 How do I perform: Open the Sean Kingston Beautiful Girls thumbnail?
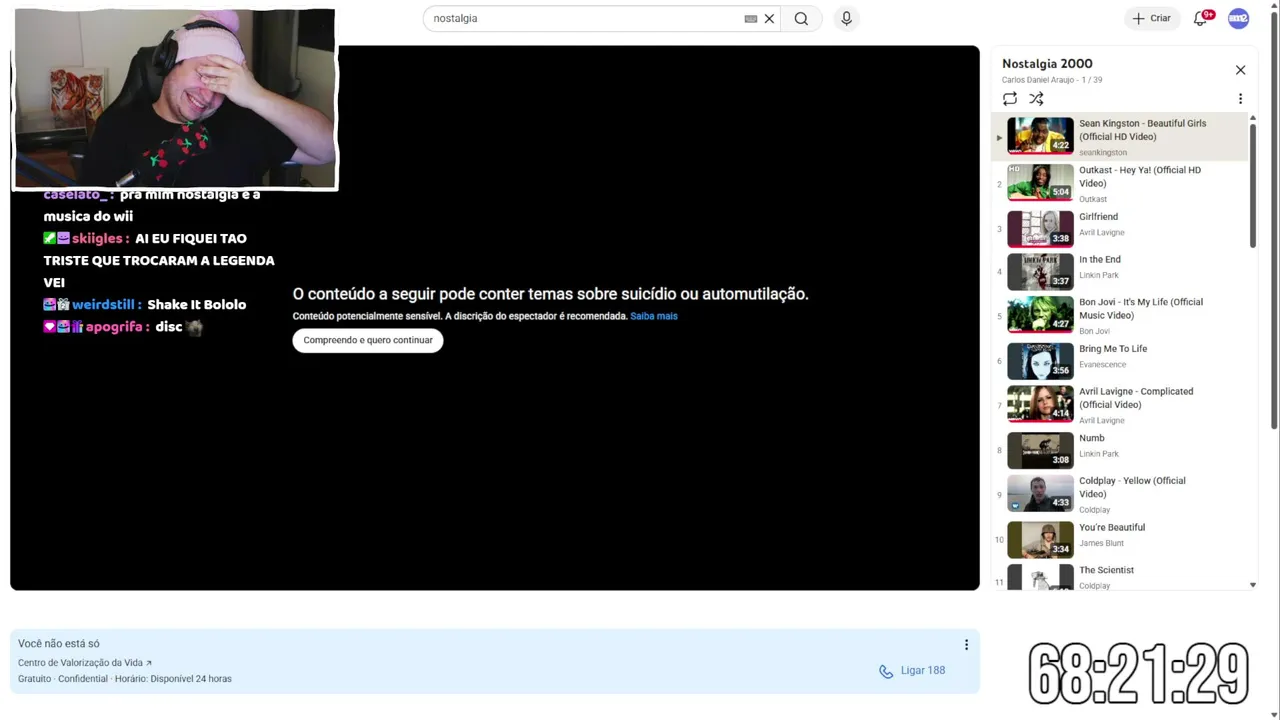tap(1040, 135)
